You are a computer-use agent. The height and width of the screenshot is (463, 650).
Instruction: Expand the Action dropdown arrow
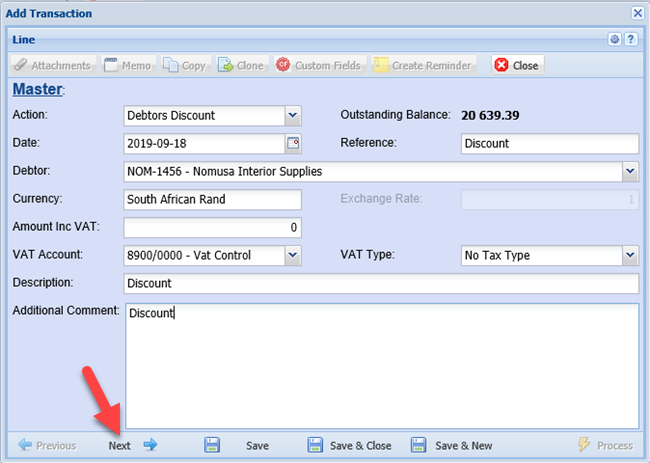[x=293, y=116]
